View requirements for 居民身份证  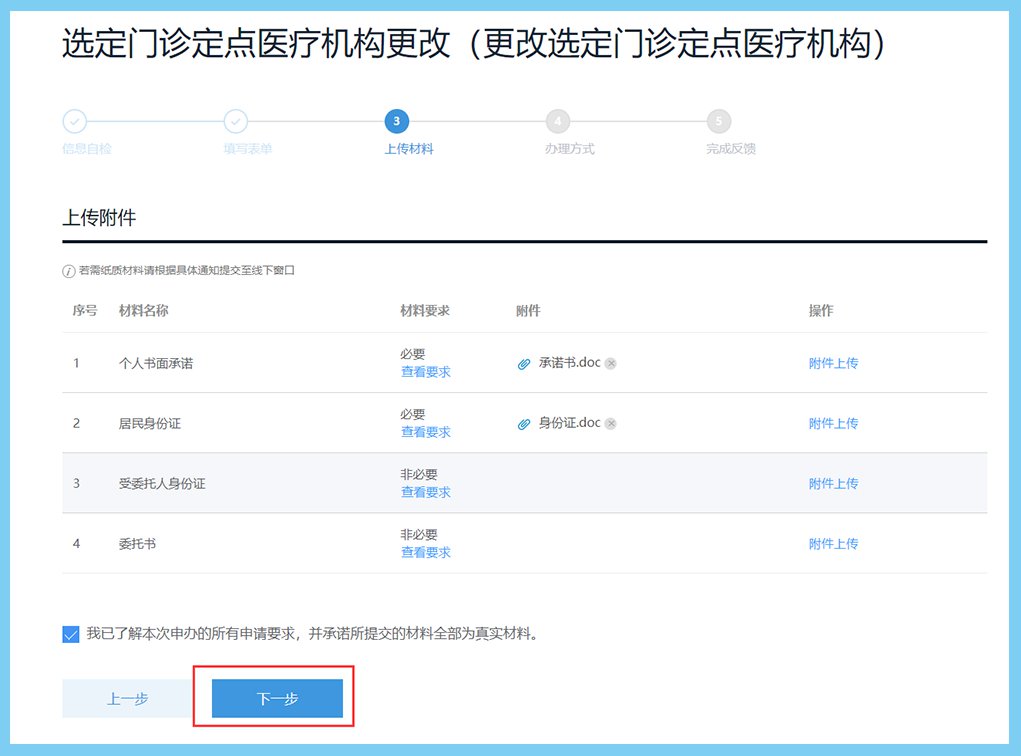click(426, 432)
